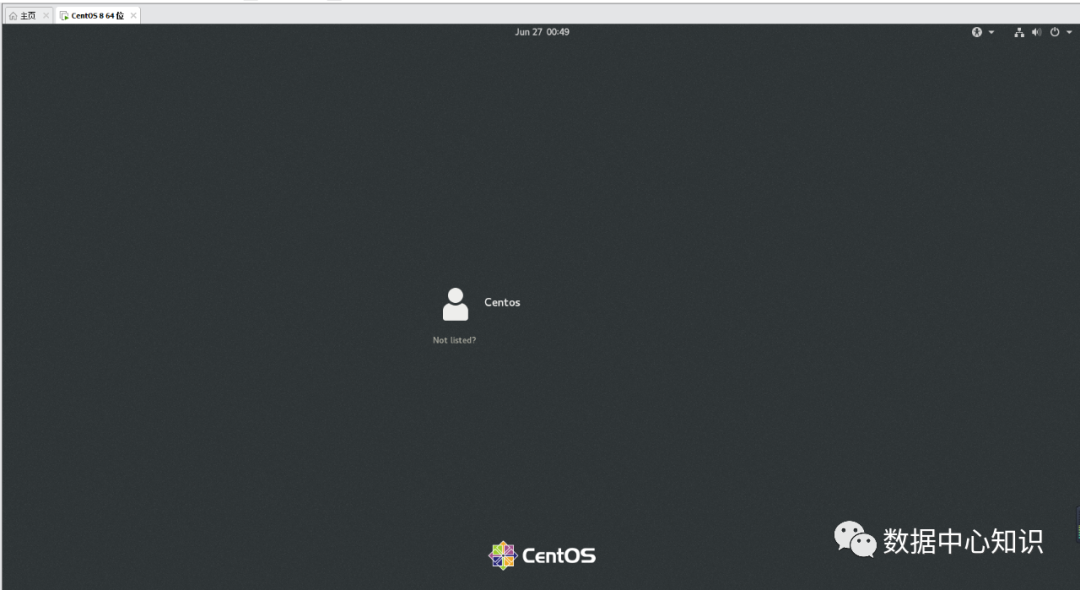Click the network connection icon
This screenshot has width=1080, height=590.
pos(1019,32)
